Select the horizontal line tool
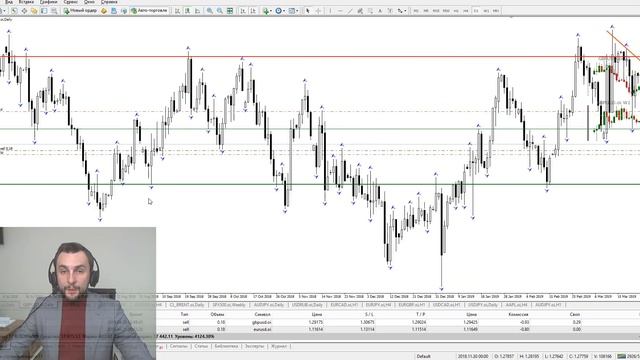This screenshot has width=640, height=360. [x=340, y=11]
